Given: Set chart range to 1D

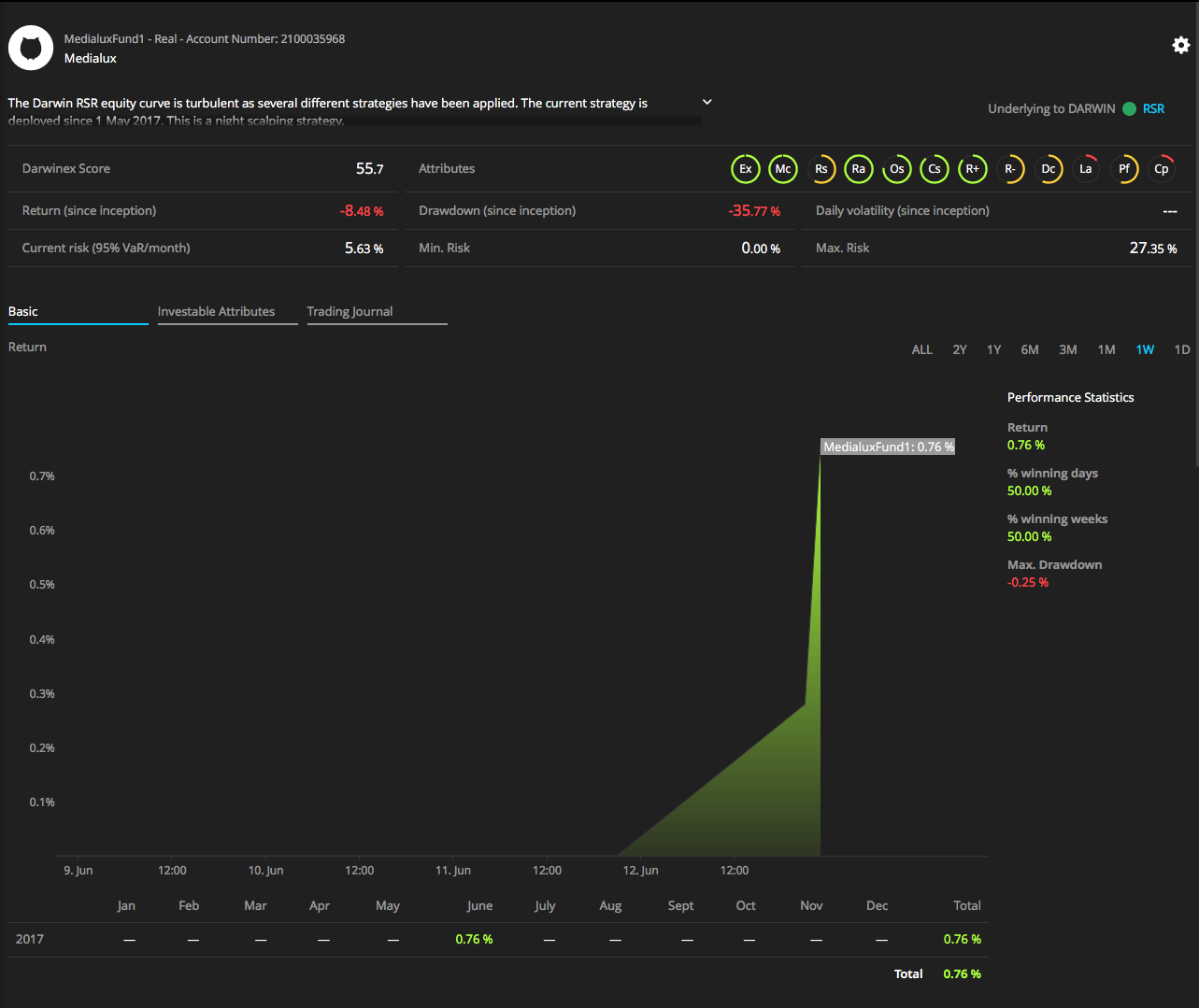Looking at the screenshot, I should 1182,349.
